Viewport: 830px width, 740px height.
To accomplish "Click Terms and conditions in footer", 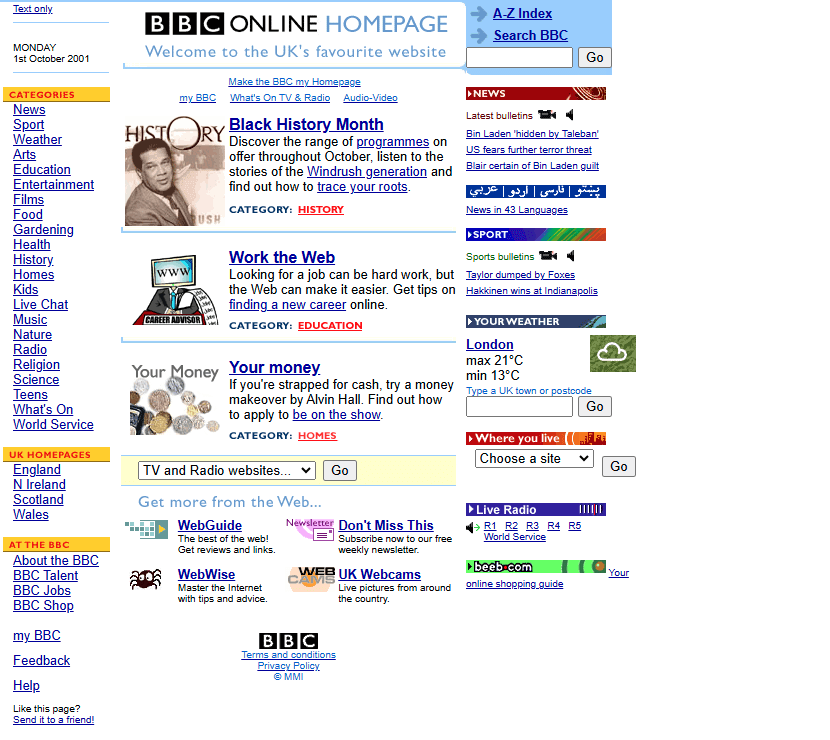I will pyautogui.click(x=288, y=655).
